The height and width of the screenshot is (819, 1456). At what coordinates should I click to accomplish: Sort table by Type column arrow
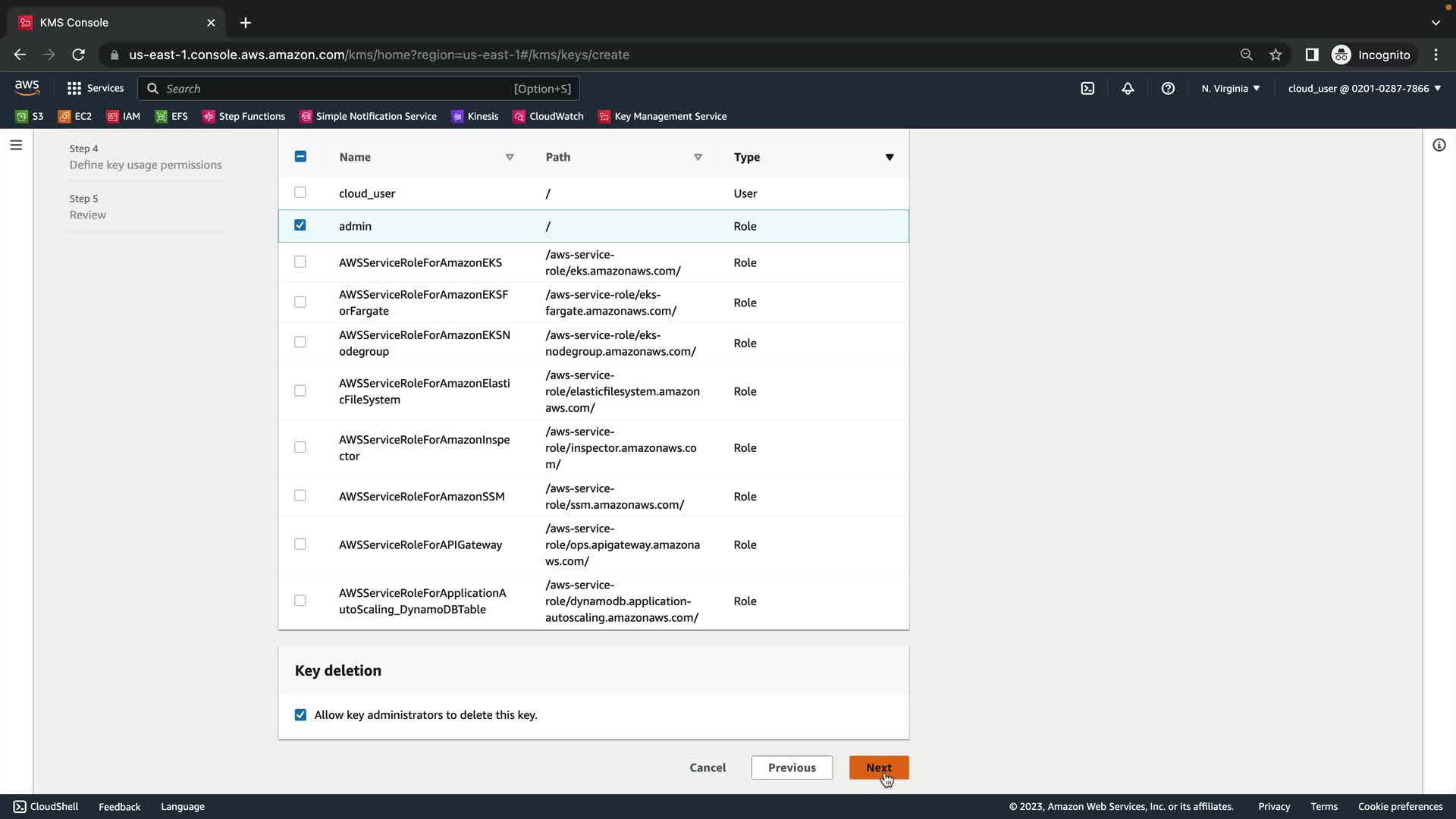890,157
